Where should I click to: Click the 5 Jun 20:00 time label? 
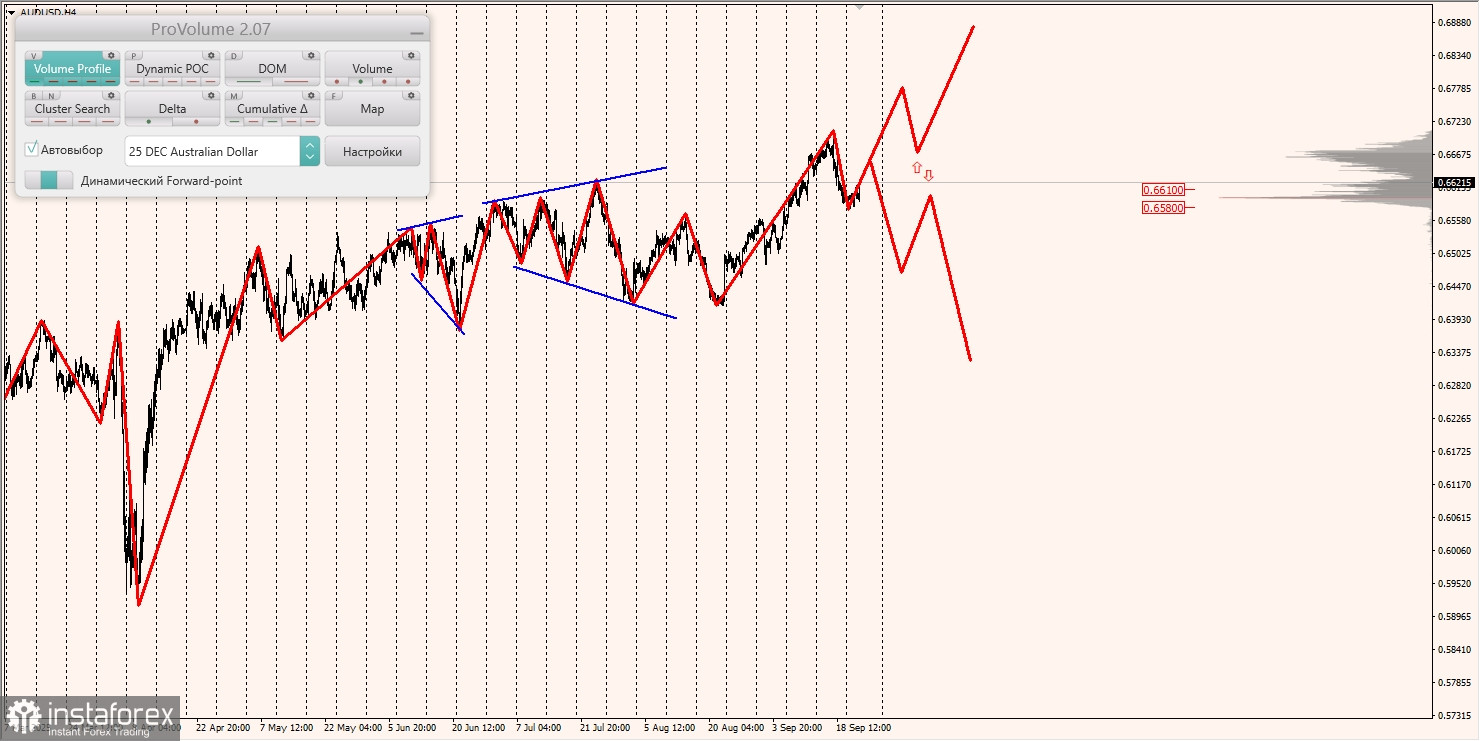click(411, 728)
